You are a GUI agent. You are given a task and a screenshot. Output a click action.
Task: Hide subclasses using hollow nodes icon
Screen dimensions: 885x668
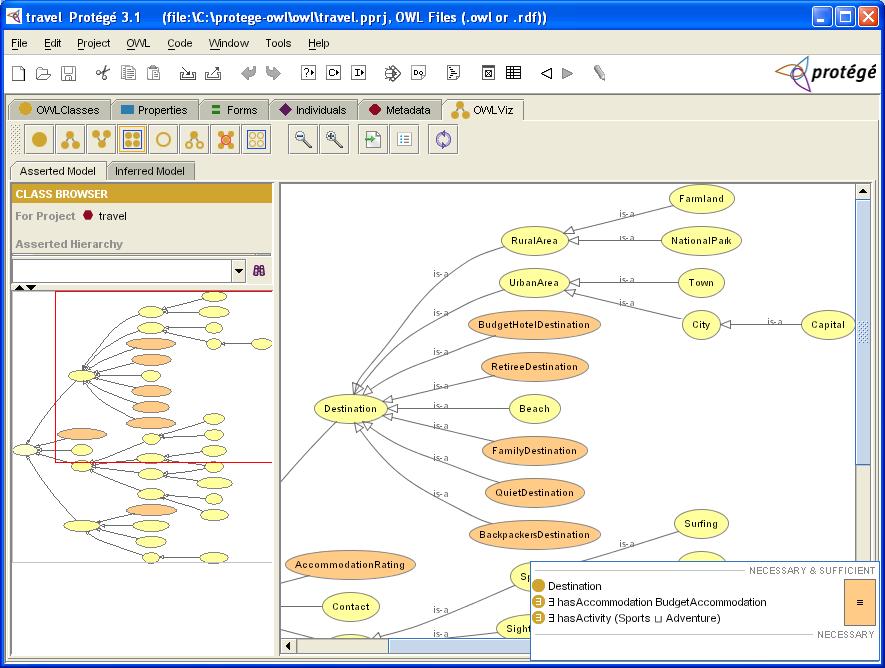click(x=195, y=139)
